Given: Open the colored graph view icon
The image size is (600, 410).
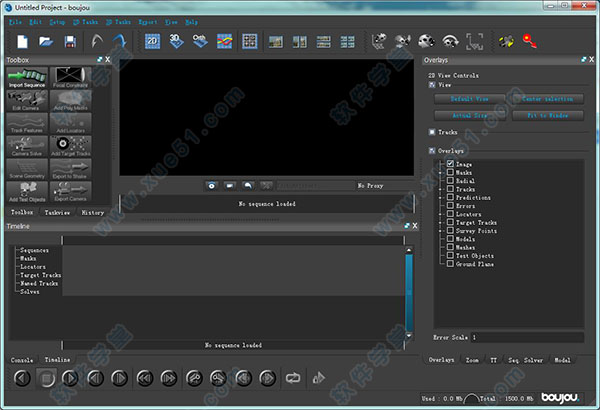Looking at the screenshot, I should coord(225,41).
